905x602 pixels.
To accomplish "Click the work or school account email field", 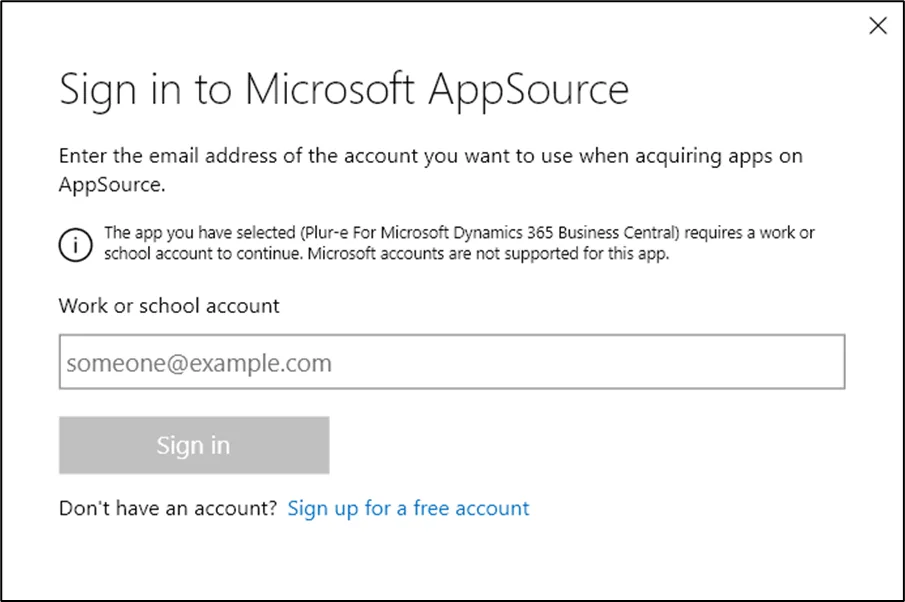I will pos(452,362).
